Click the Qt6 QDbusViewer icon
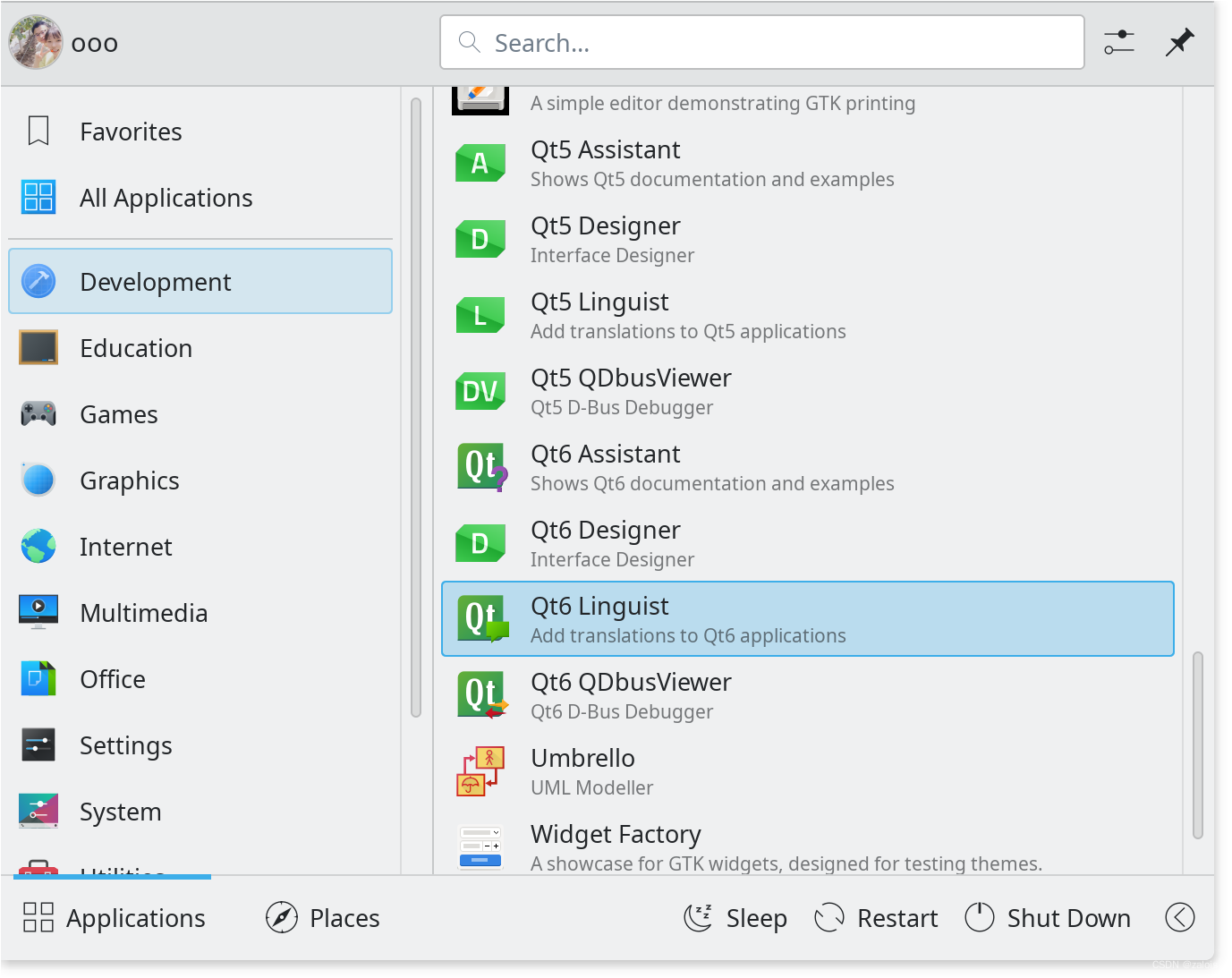This screenshot has height=978, width=1232. click(482, 695)
